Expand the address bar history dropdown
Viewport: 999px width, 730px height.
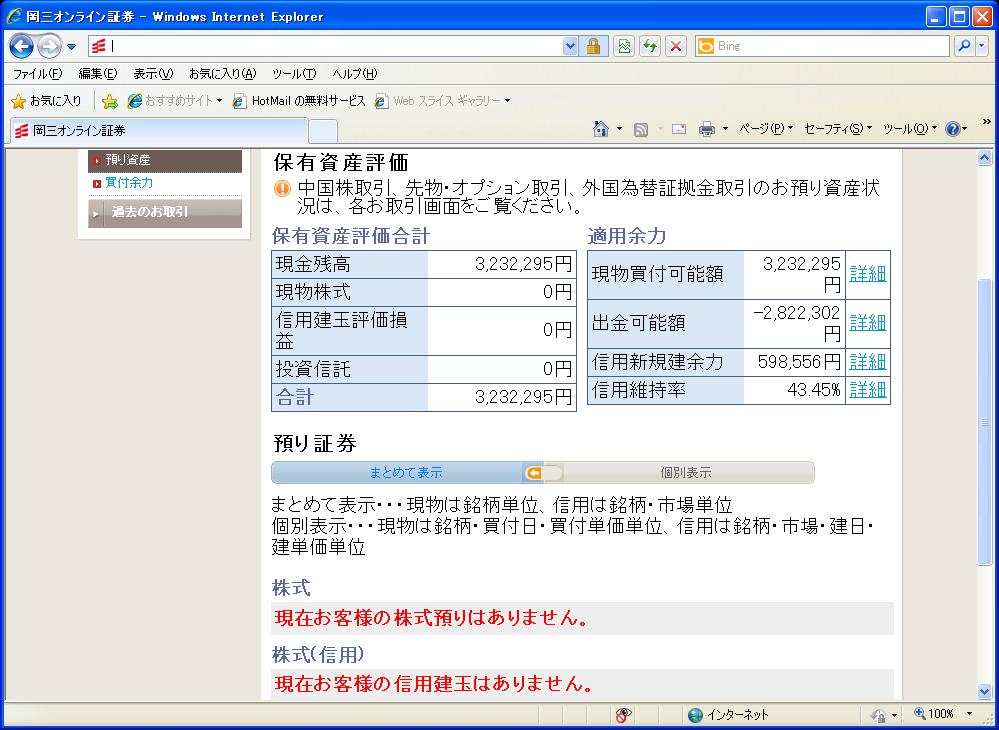570,46
